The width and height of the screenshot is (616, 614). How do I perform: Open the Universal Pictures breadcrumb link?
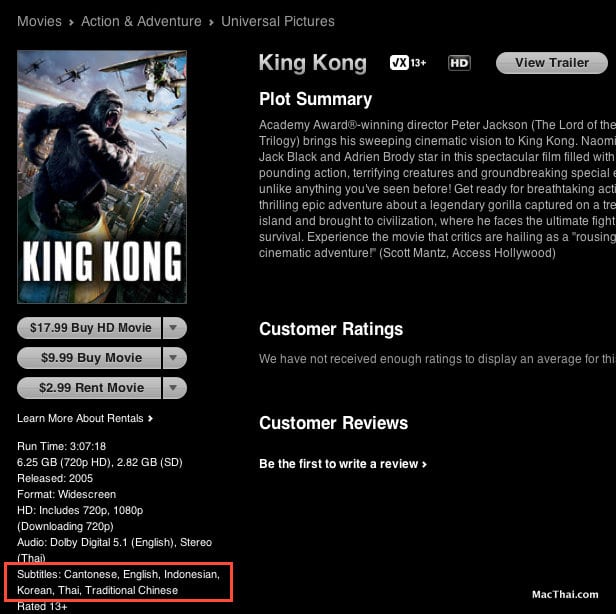(278, 21)
